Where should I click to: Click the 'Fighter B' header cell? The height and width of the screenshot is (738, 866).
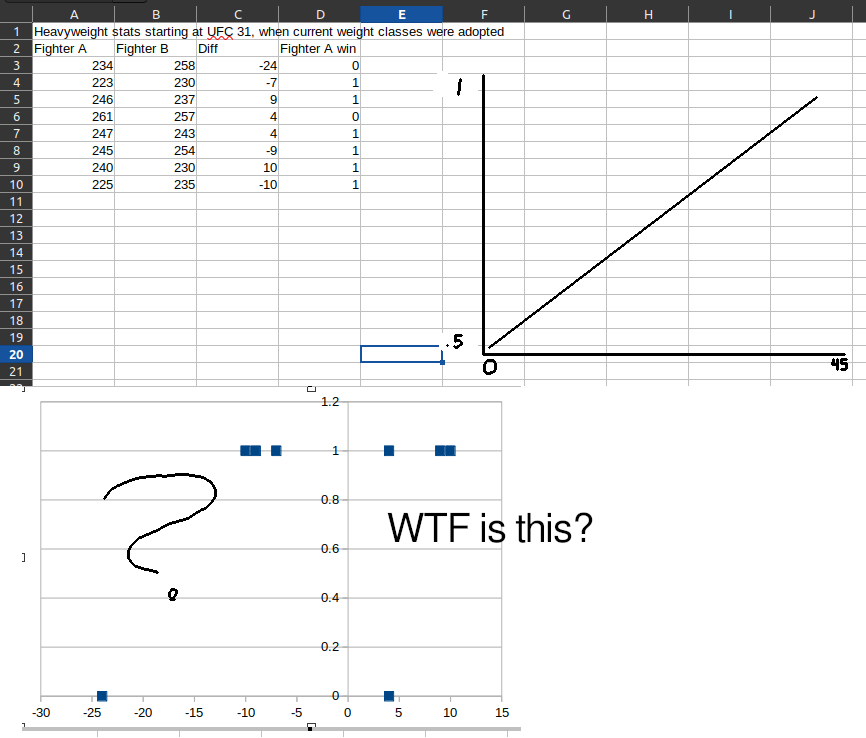[155, 49]
